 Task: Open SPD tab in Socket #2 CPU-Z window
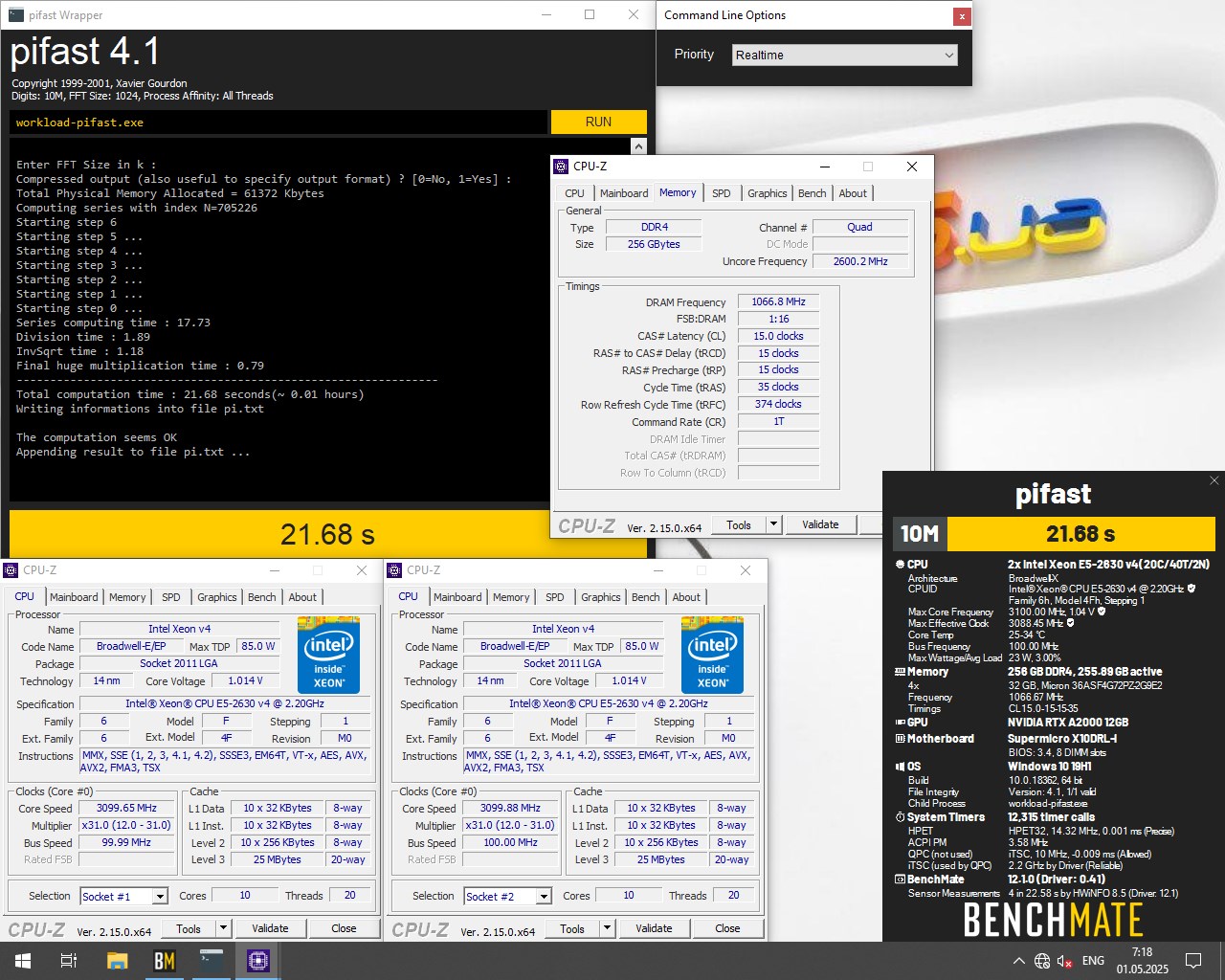tap(555, 597)
